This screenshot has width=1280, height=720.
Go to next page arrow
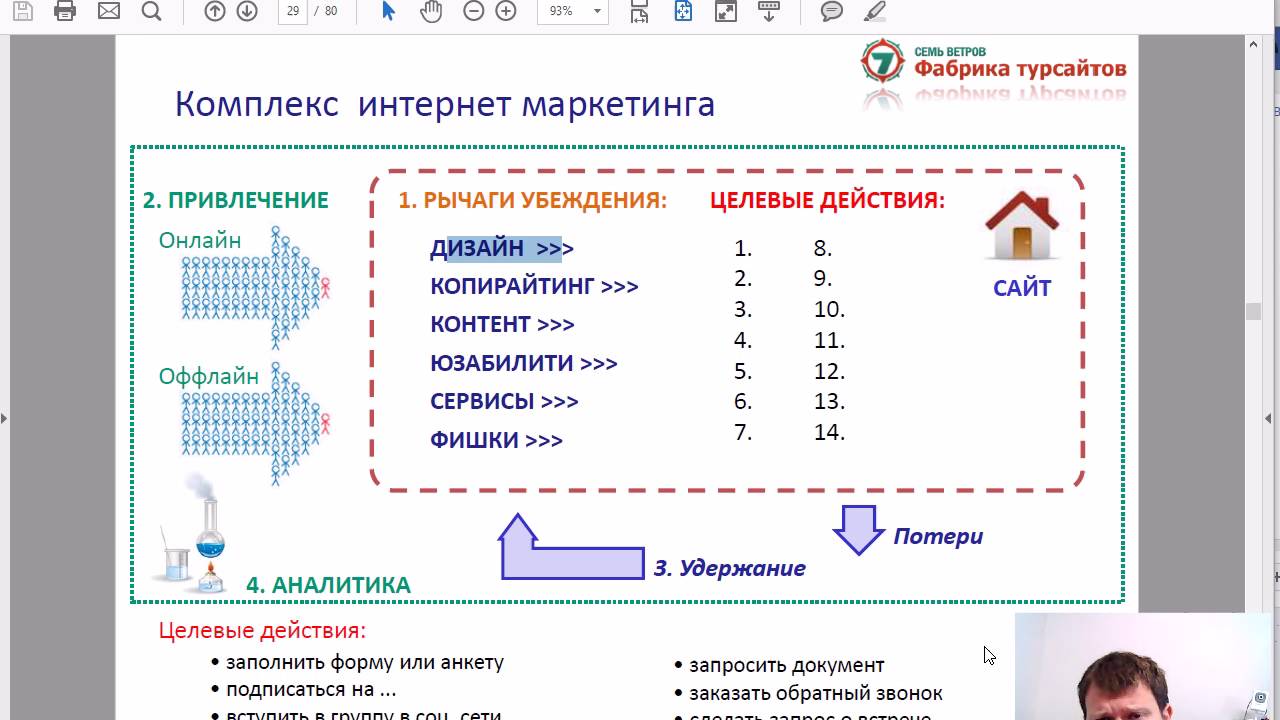click(246, 11)
